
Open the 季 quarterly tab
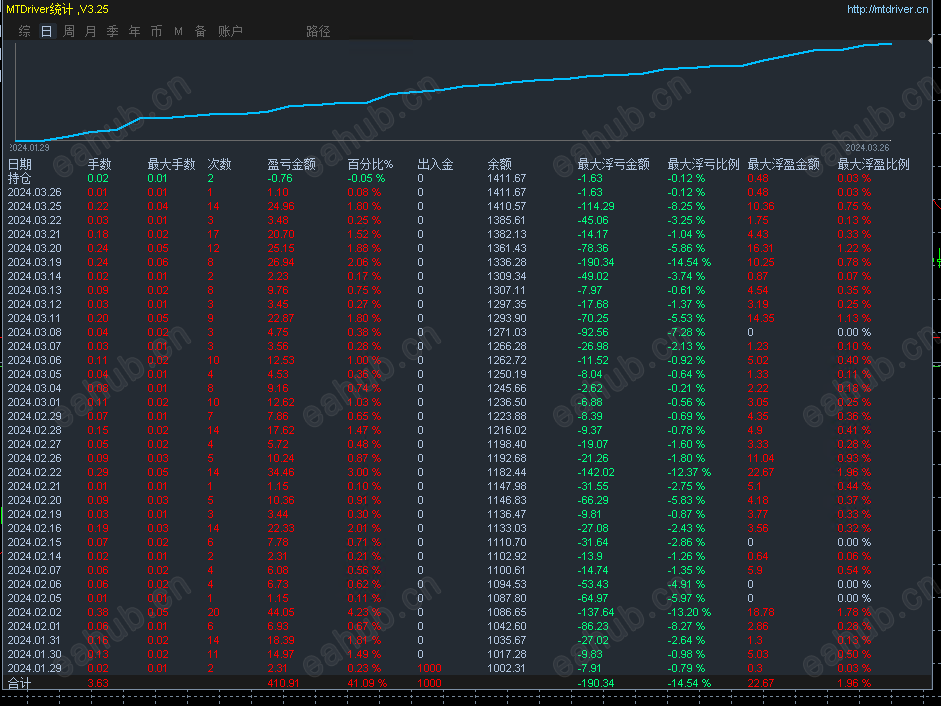point(113,31)
